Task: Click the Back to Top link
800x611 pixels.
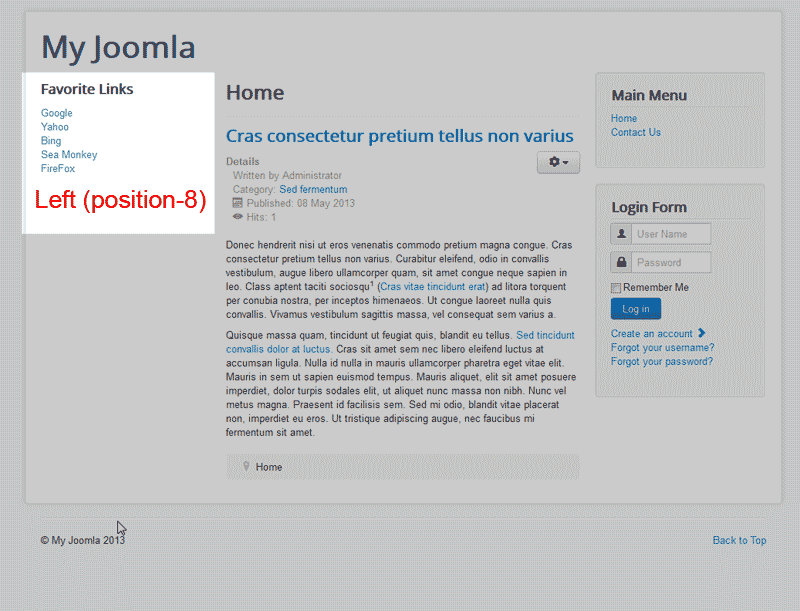Action: 739,540
